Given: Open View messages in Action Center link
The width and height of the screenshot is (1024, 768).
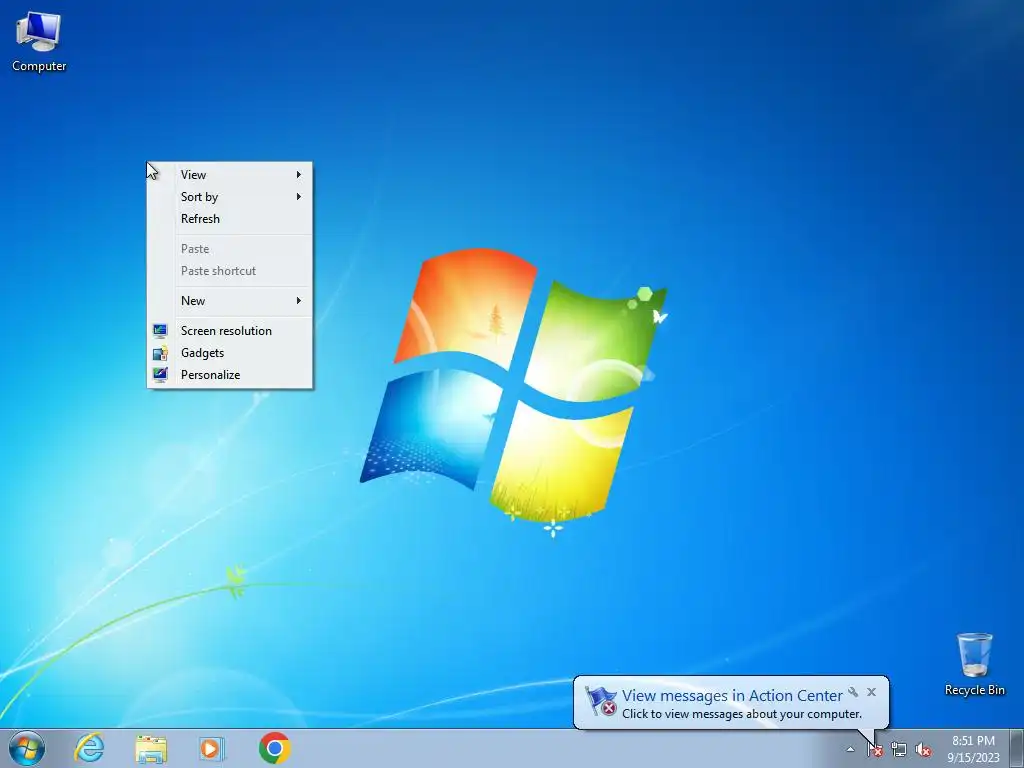Looking at the screenshot, I should 732,696.
